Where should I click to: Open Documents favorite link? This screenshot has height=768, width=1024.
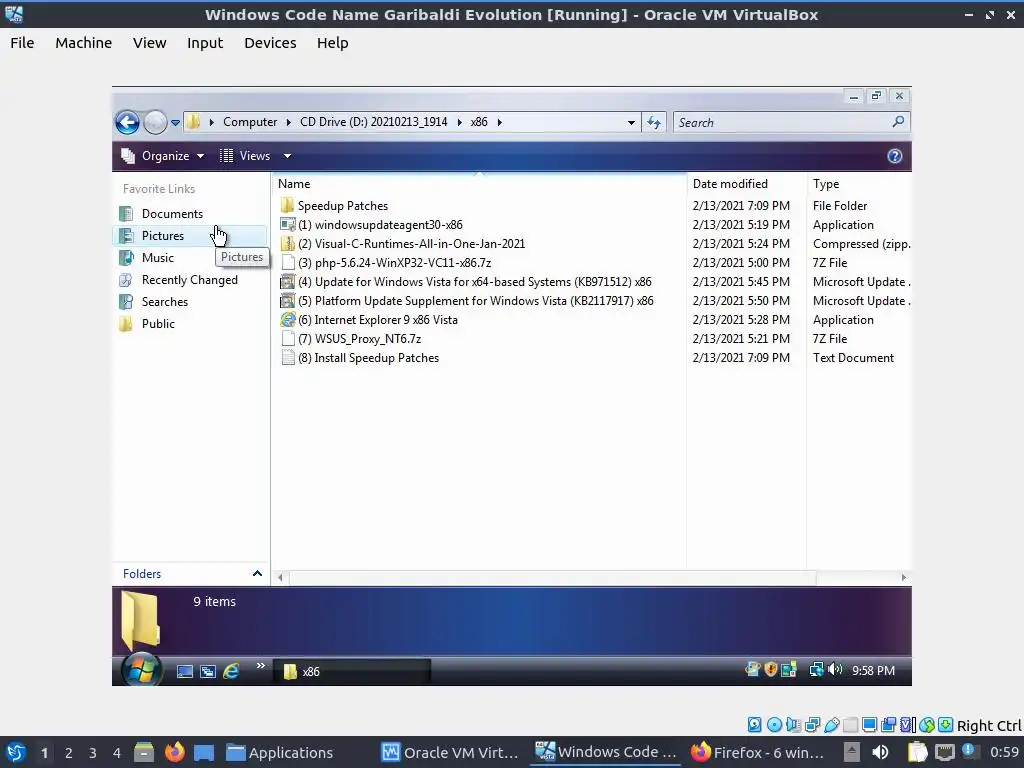pos(172,214)
